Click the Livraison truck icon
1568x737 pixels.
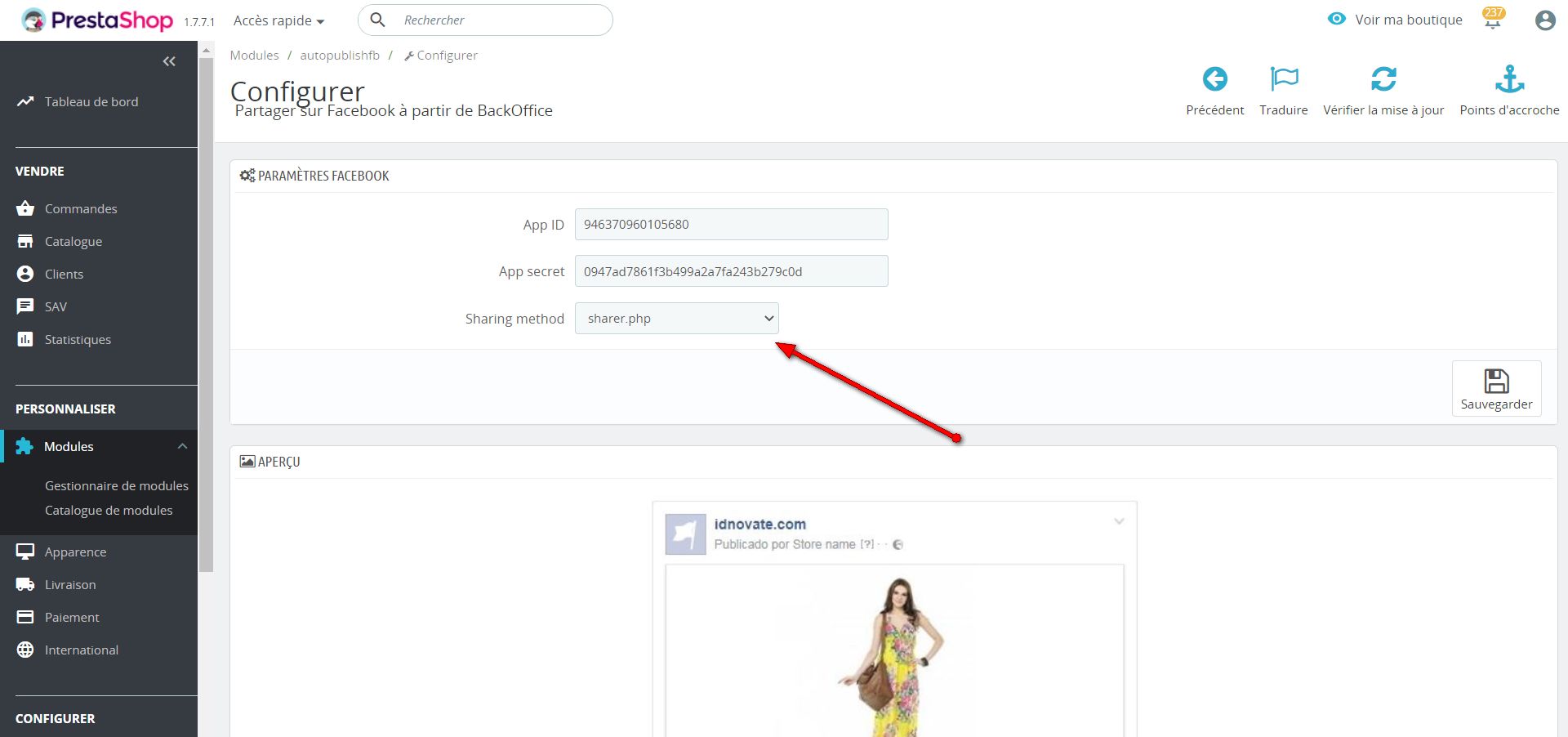25,584
